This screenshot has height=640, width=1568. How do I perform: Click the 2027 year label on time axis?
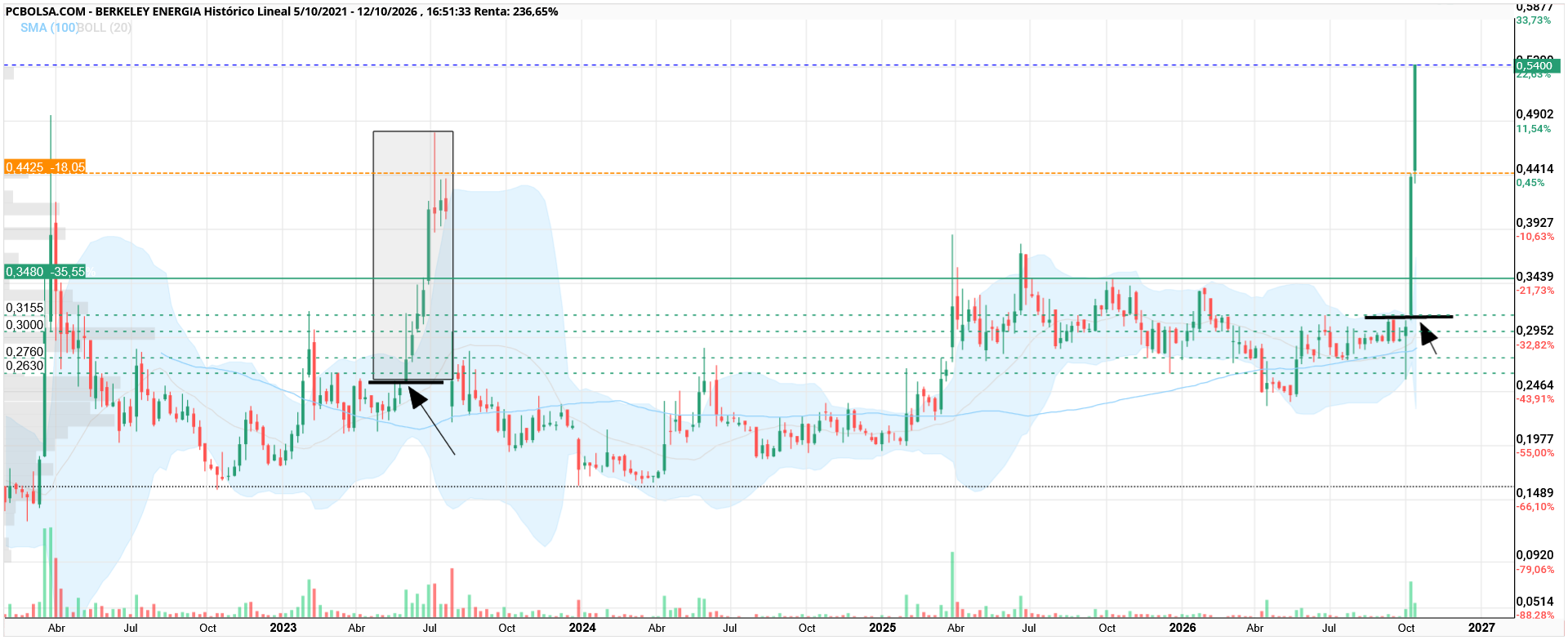(x=1481, y=628)
